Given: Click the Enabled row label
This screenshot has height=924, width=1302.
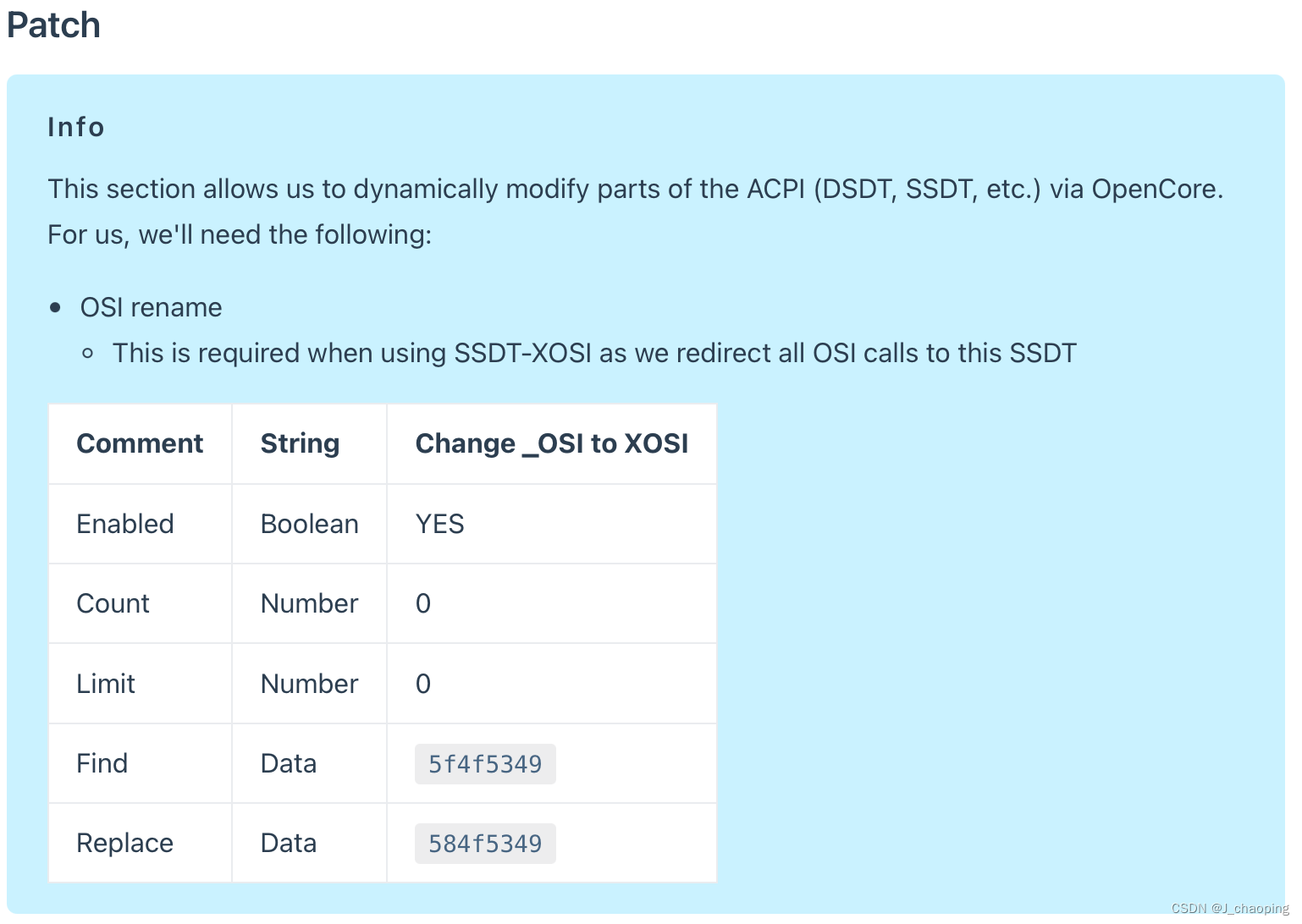Looking at the screenshot, I should click(125, 524).
